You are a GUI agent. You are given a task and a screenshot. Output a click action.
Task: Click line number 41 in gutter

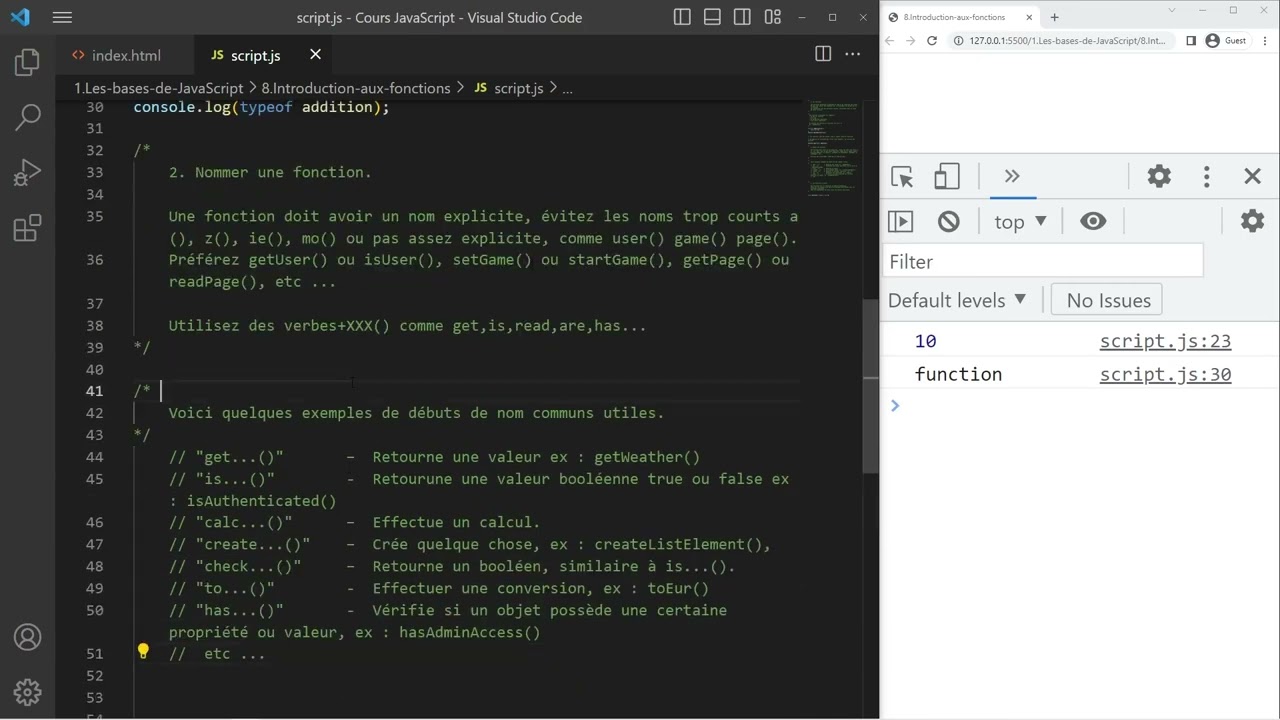point(94,391)
